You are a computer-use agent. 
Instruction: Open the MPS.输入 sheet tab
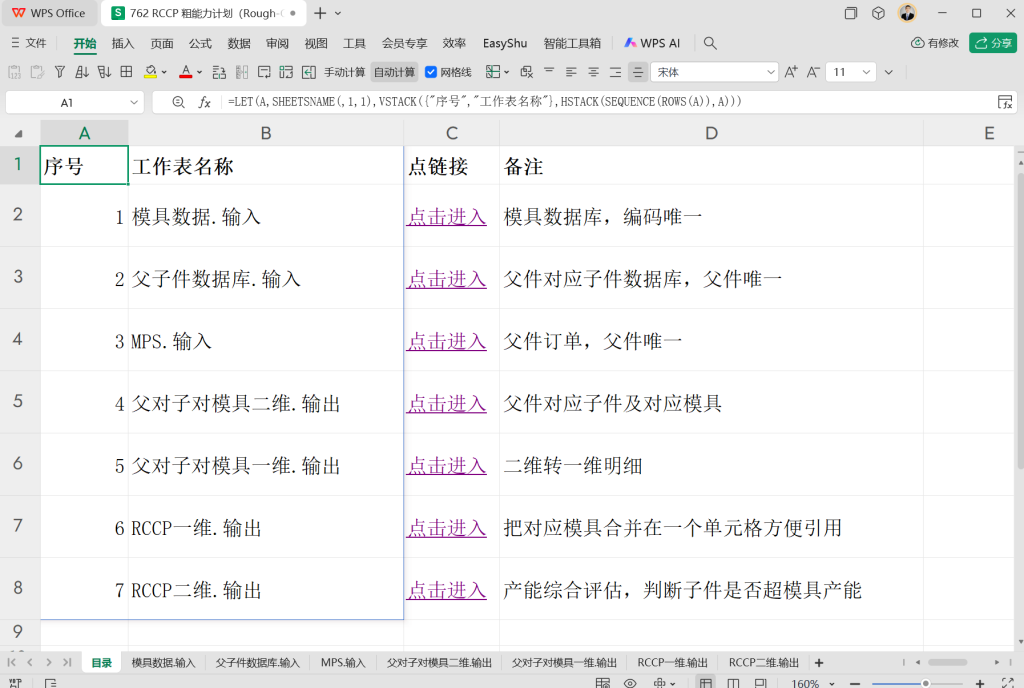(x=343, y=663)
